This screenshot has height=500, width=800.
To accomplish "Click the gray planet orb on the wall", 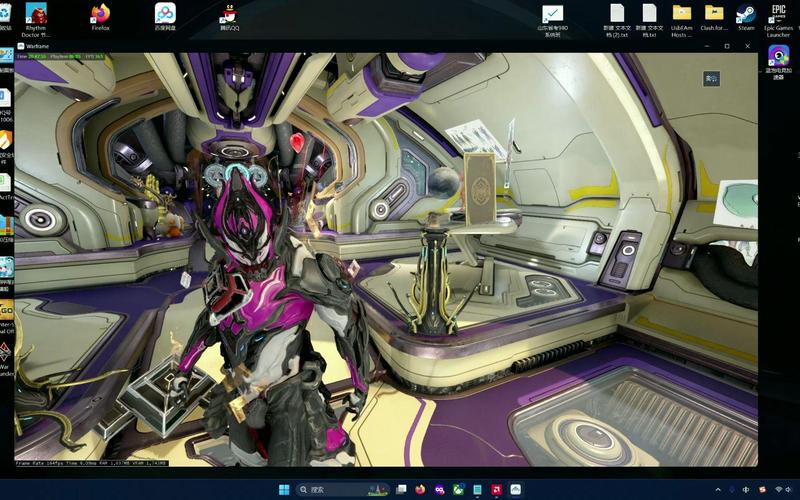I will 444,183.
